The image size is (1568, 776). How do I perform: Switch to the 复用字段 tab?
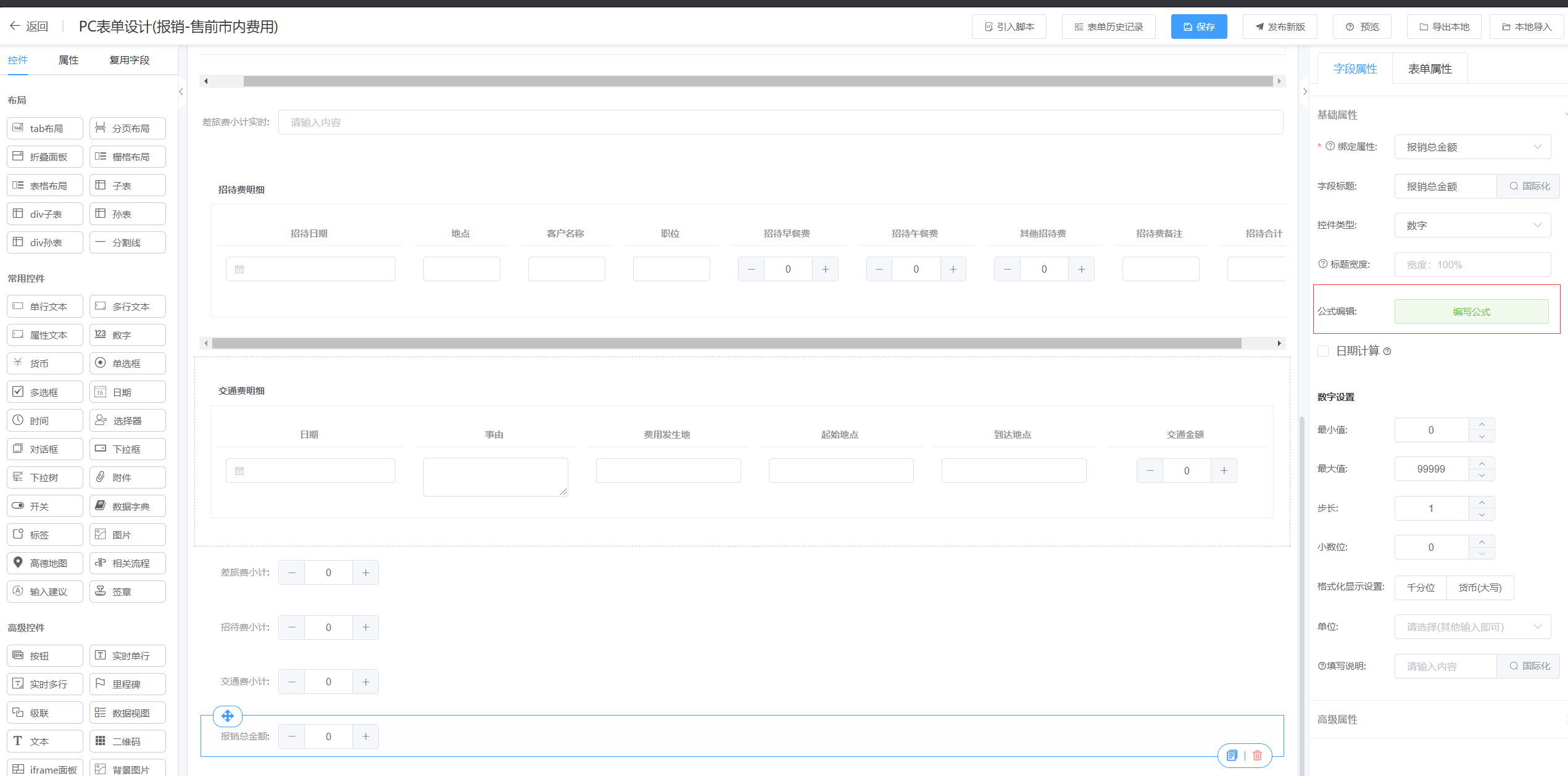(130, 60)
